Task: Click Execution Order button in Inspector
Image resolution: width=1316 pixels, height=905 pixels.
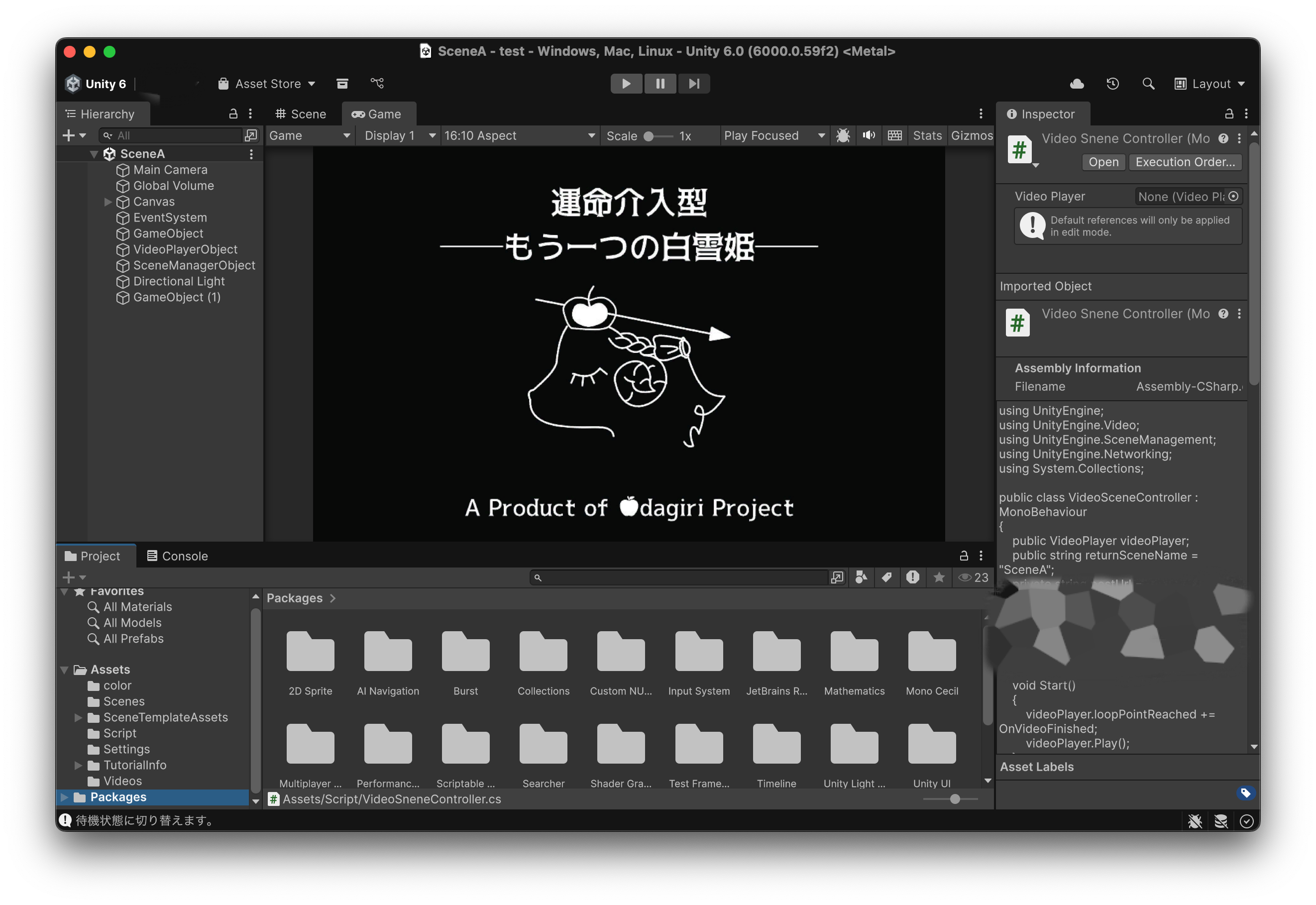Action: click(1185, 162)
